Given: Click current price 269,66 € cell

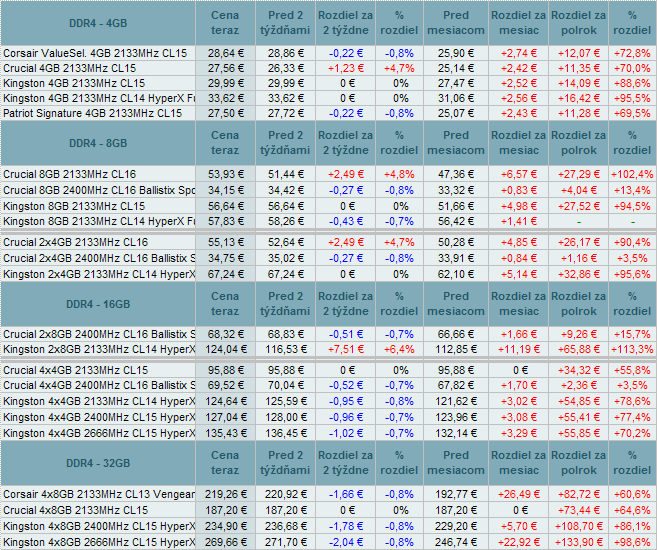Looking at the screenshot, I should (x=225, y=542).
